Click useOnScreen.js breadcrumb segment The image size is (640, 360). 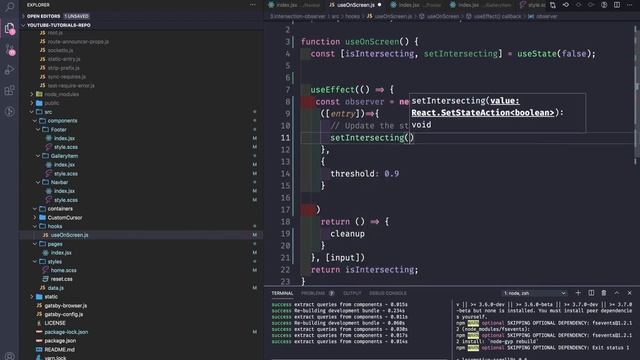tap(393, 16)
